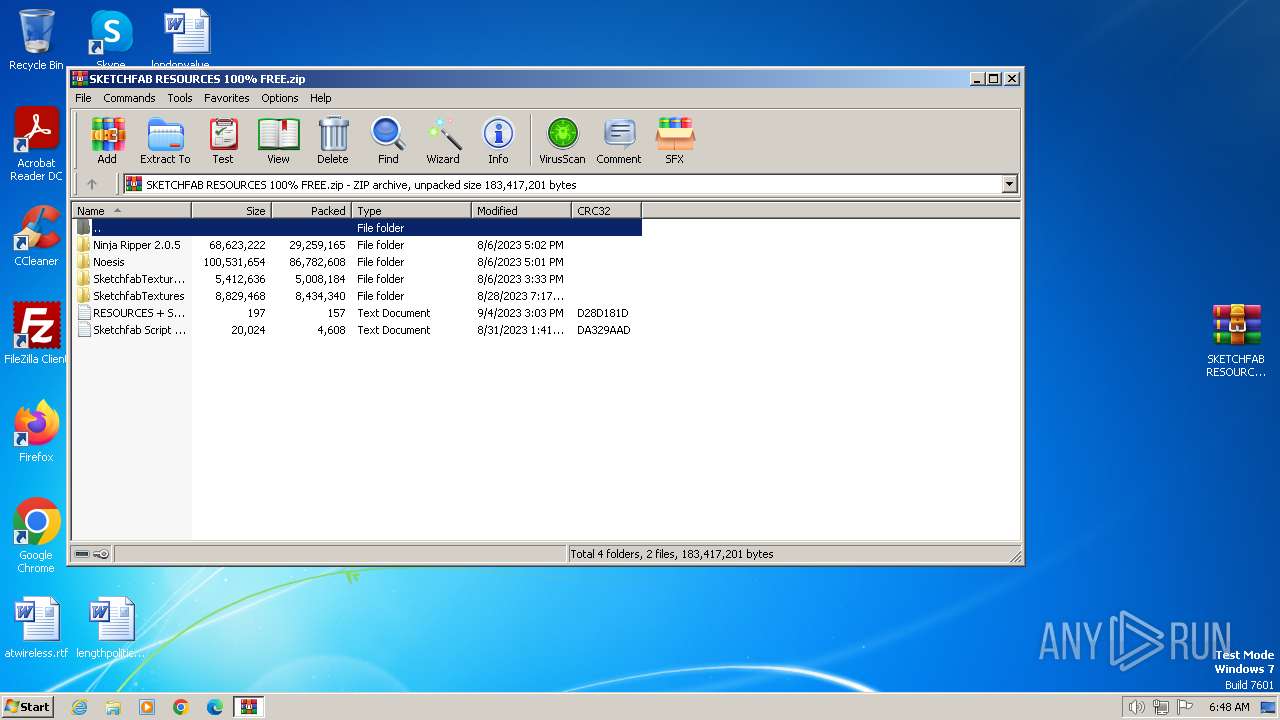
Task: Click the 68,623,222 size value
Action: (x=237, y=245)
